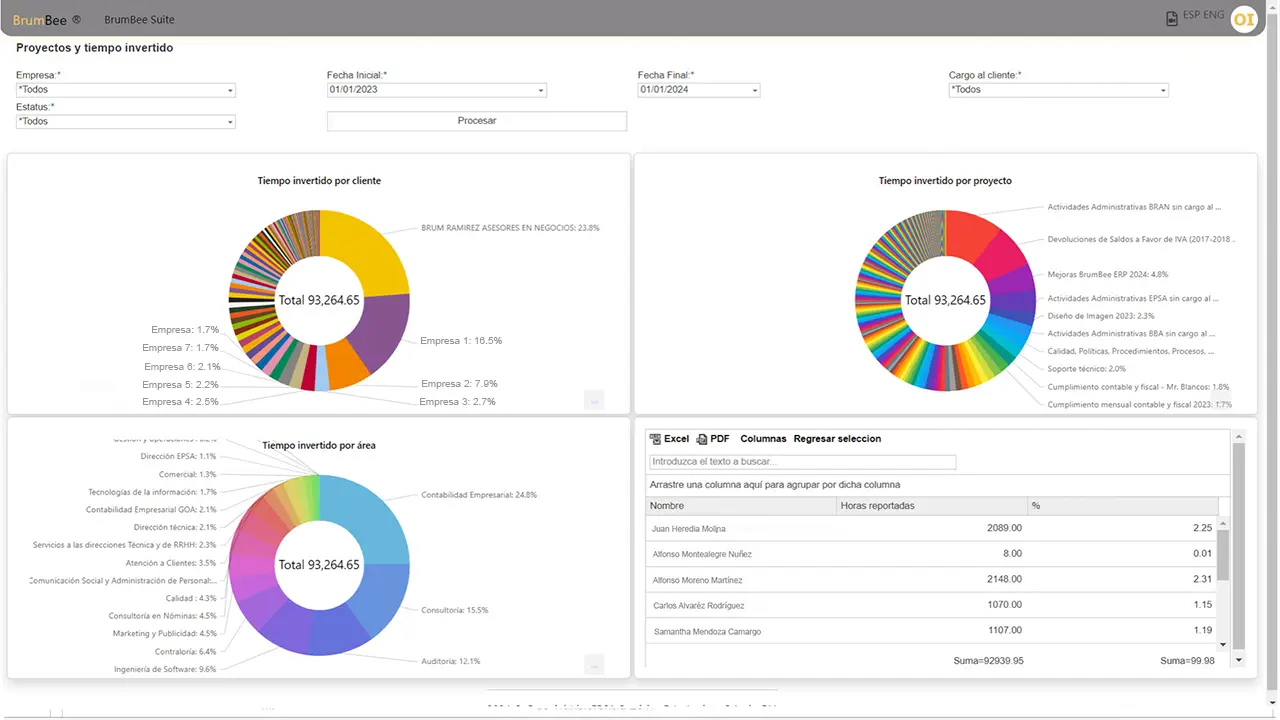
Task: Sort by the % column header
Action: point(1123,506)
